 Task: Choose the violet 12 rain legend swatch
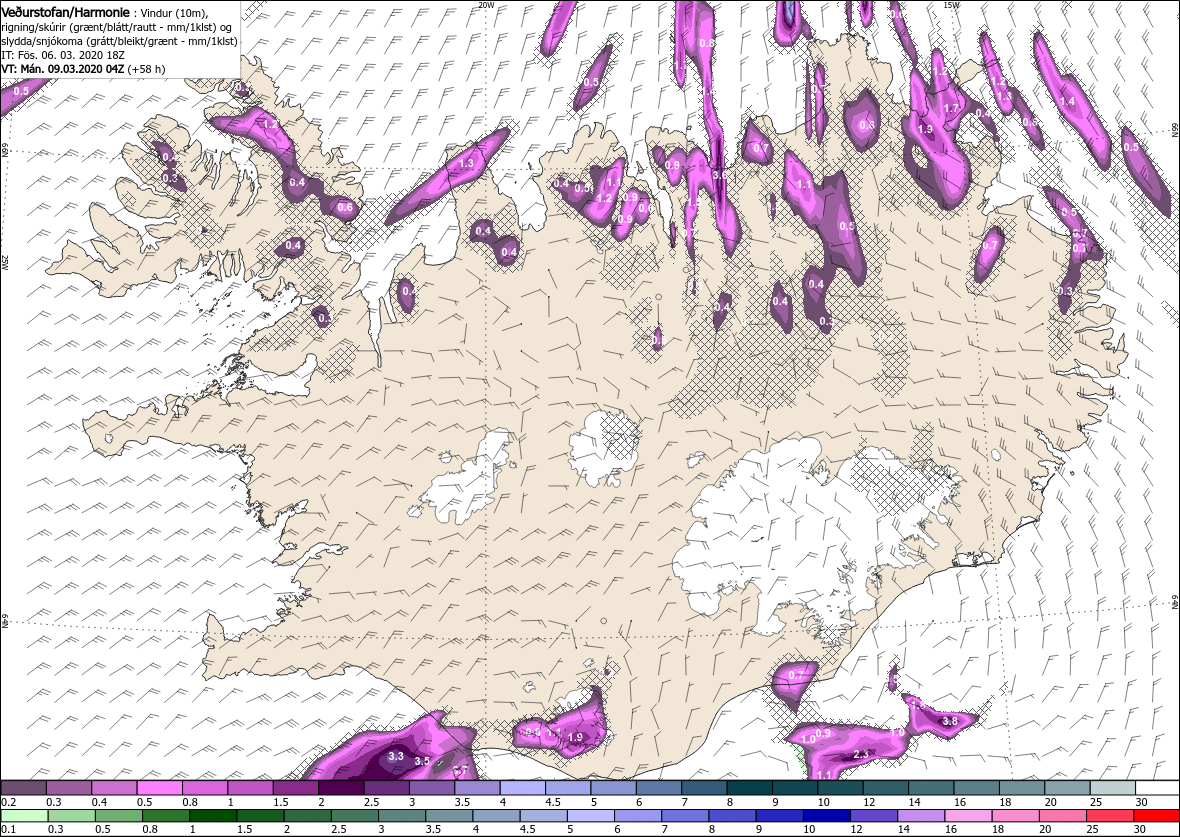tap(873, 816)
